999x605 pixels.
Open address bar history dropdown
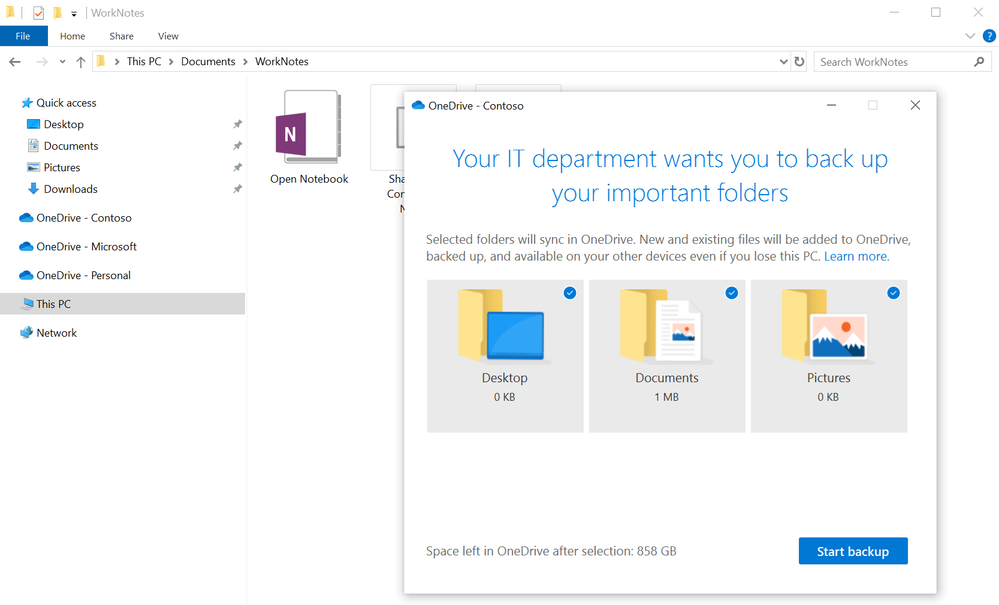click(x=784, y=62)
